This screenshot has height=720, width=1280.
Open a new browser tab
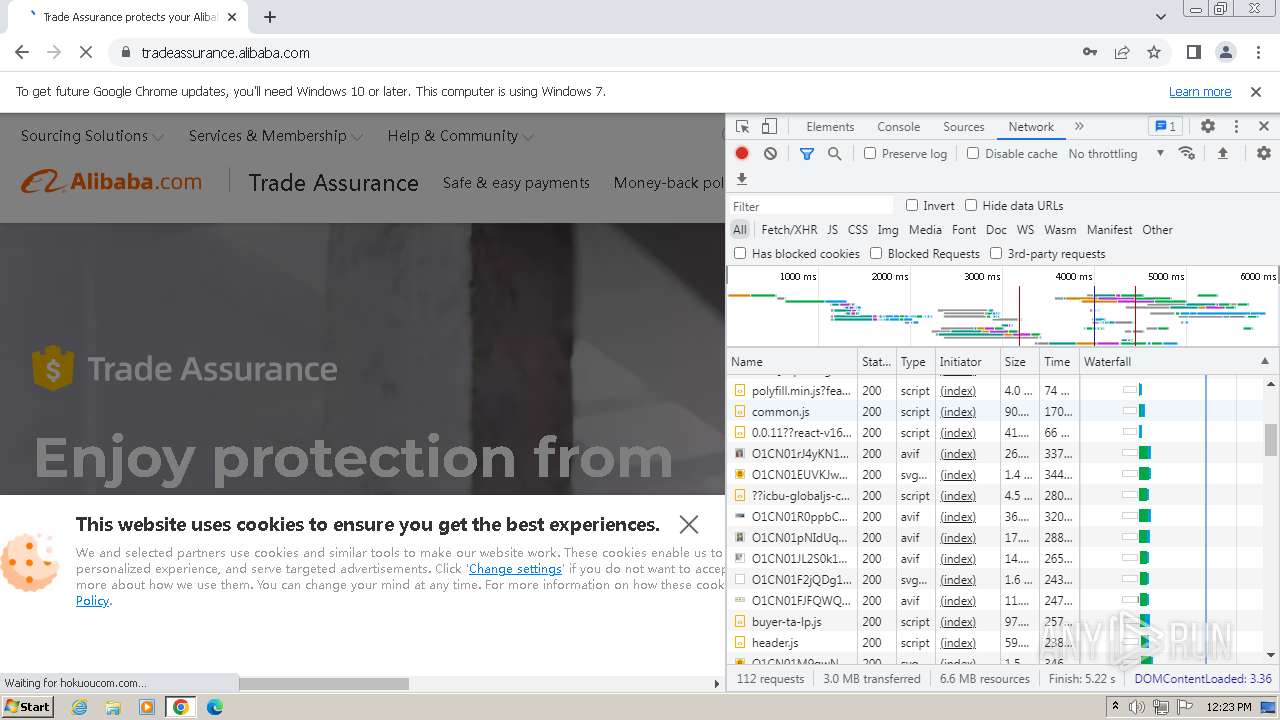269,17
